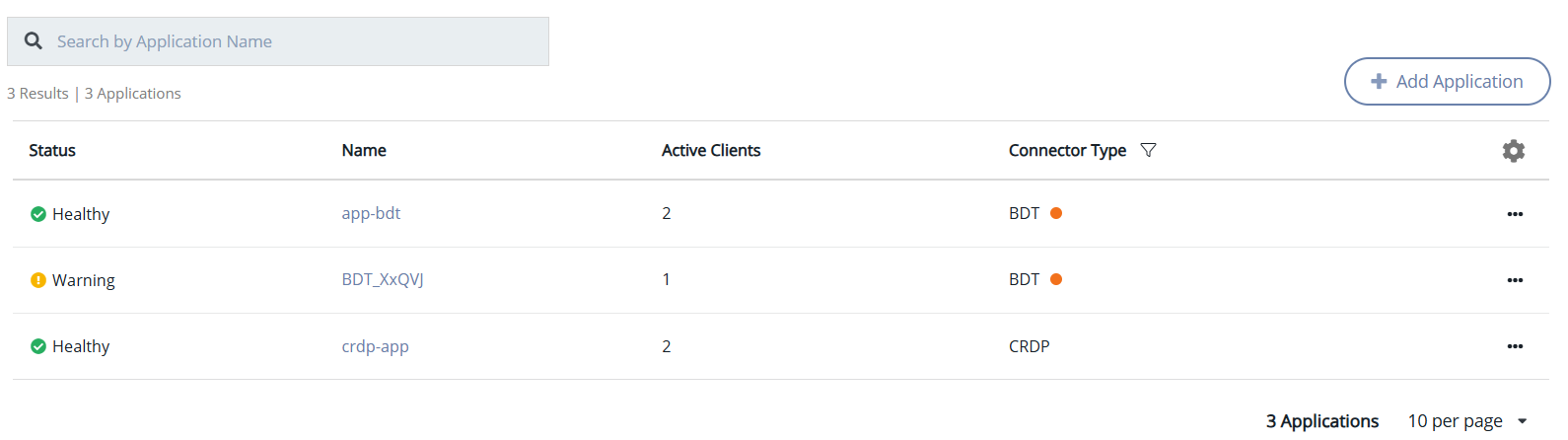Open the Connector Type filter icon

coord(1148,150)
